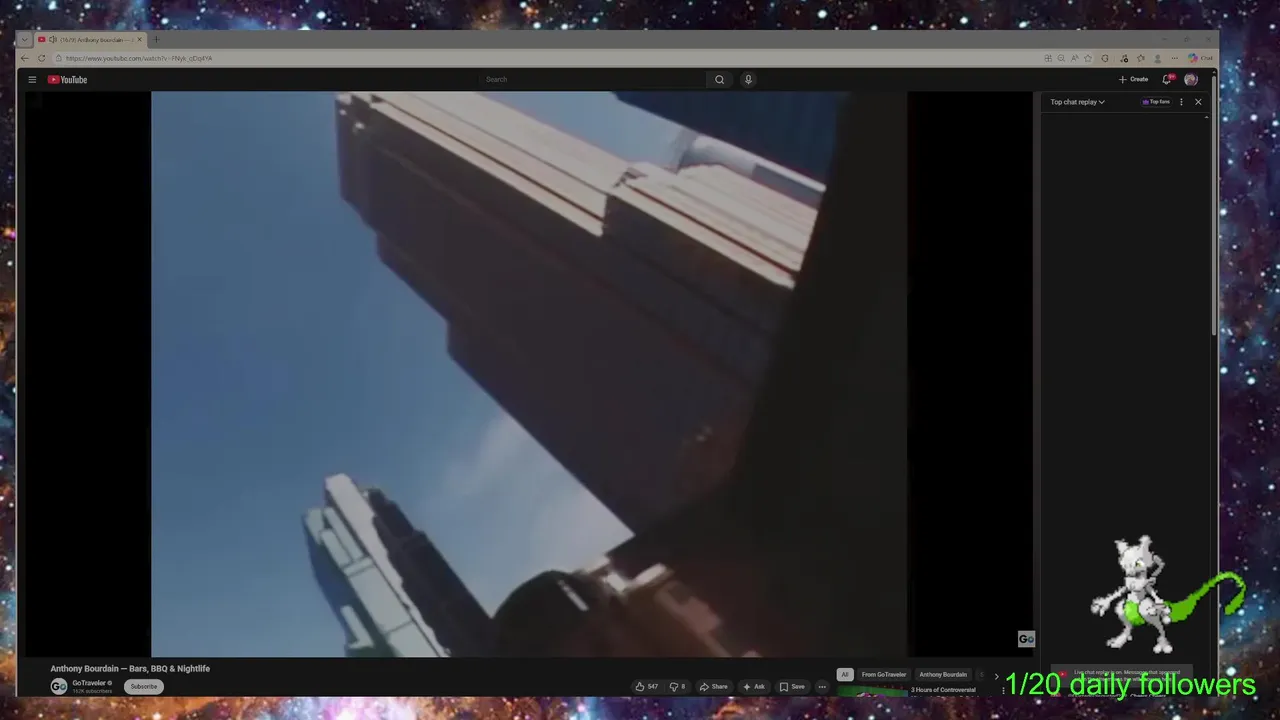Click the video player to pause
Screen dimensions: 1280x720
[528, 374]
